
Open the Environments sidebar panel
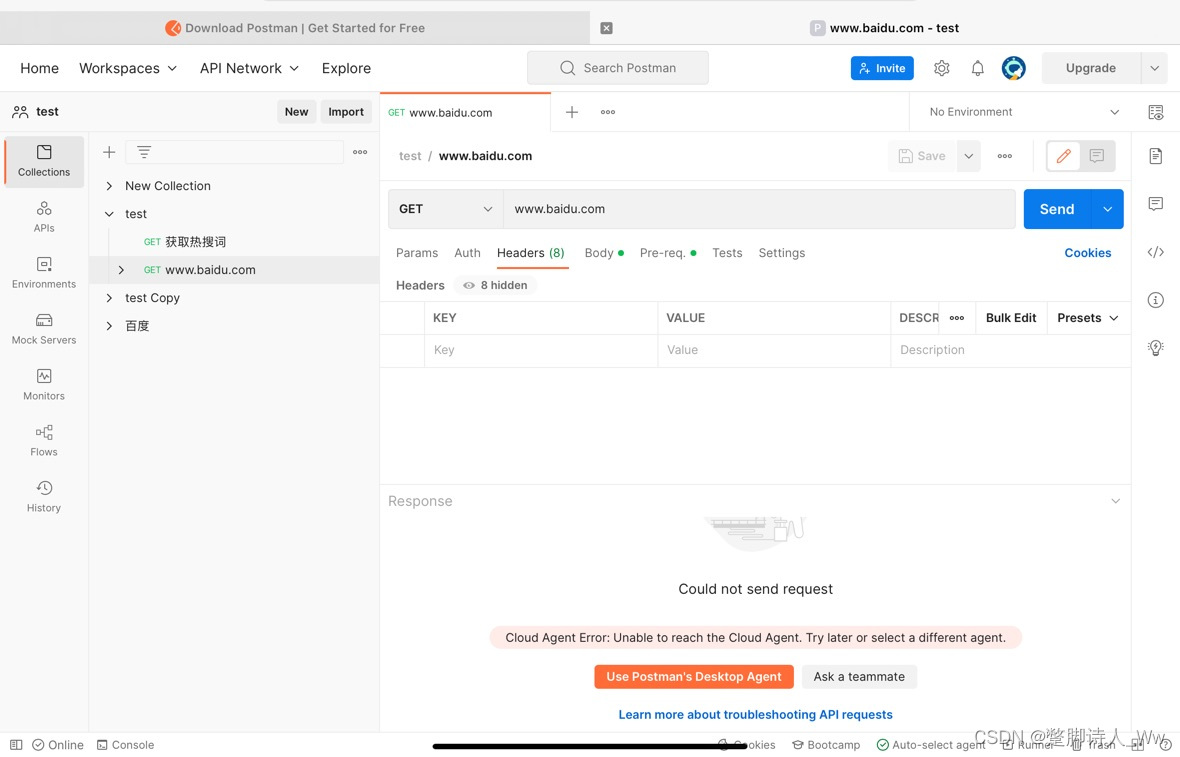44,272
